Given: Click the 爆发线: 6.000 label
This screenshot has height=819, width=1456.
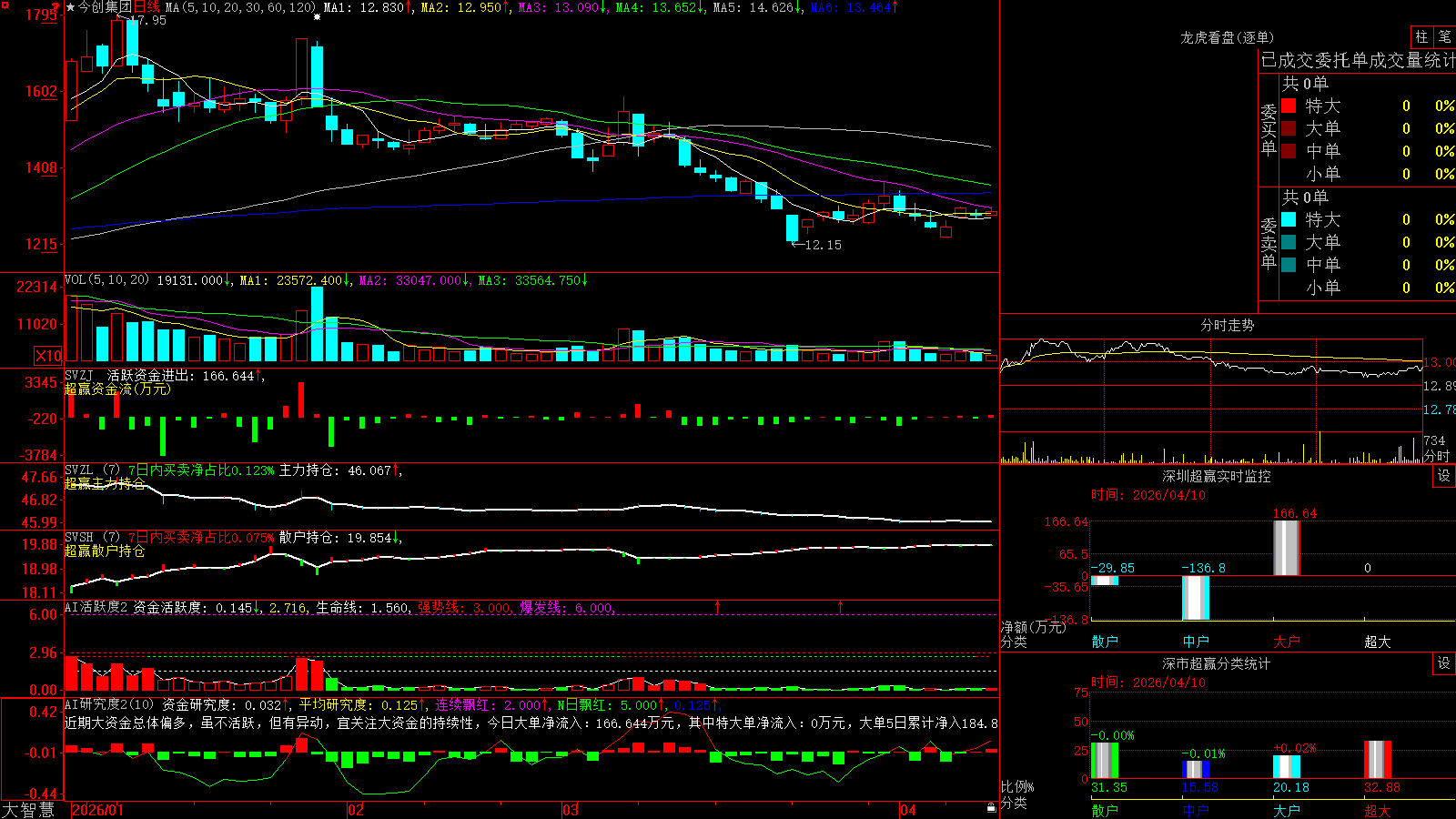Looking at the screenshot, I should click(x=566, y=607).
